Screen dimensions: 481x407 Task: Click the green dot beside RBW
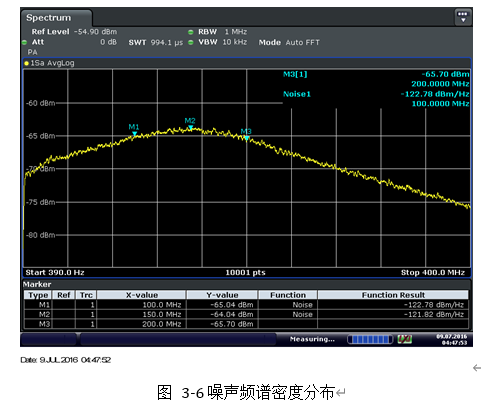click(x=191, y=32)
